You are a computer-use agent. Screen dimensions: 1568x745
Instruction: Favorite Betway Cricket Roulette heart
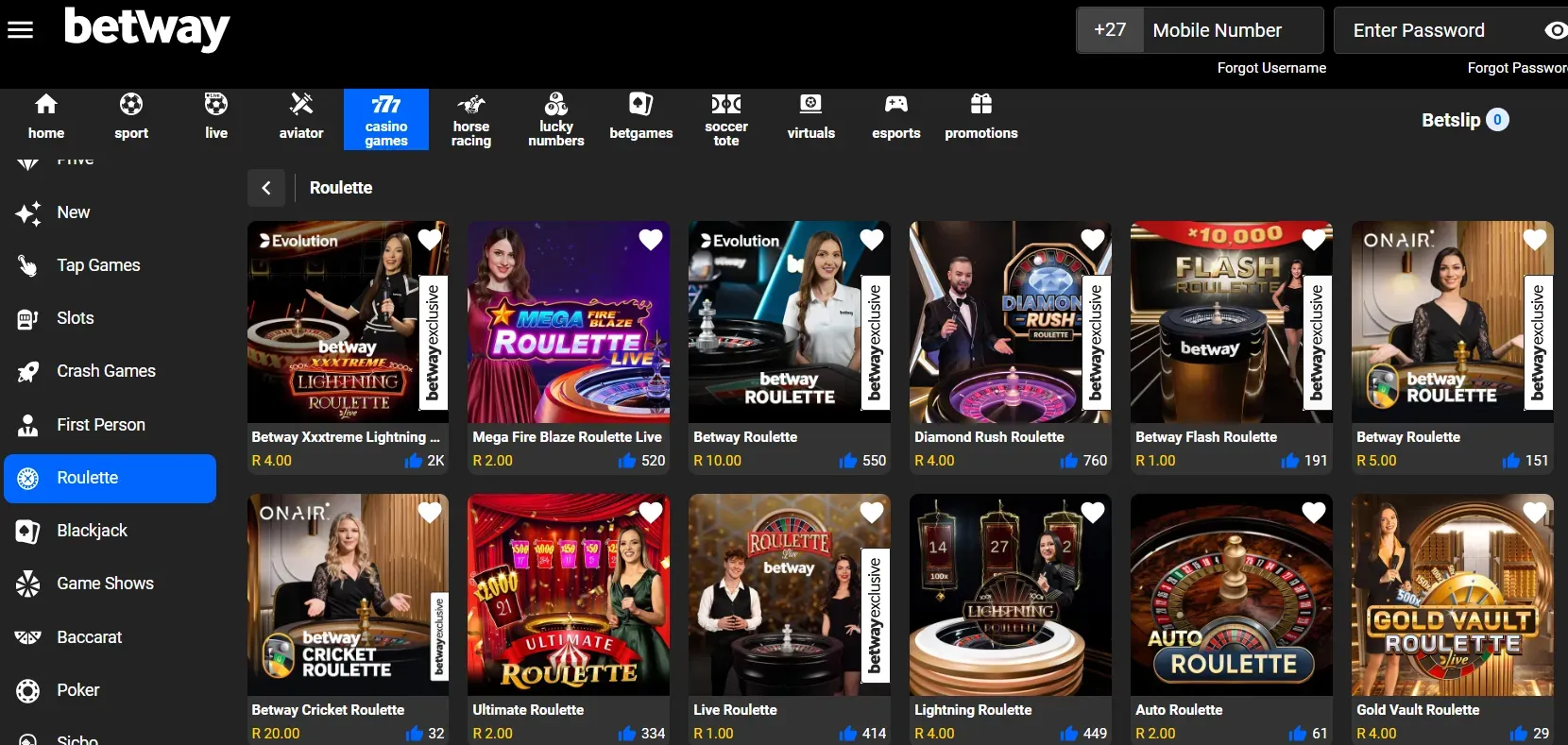(x=430, y=513)
